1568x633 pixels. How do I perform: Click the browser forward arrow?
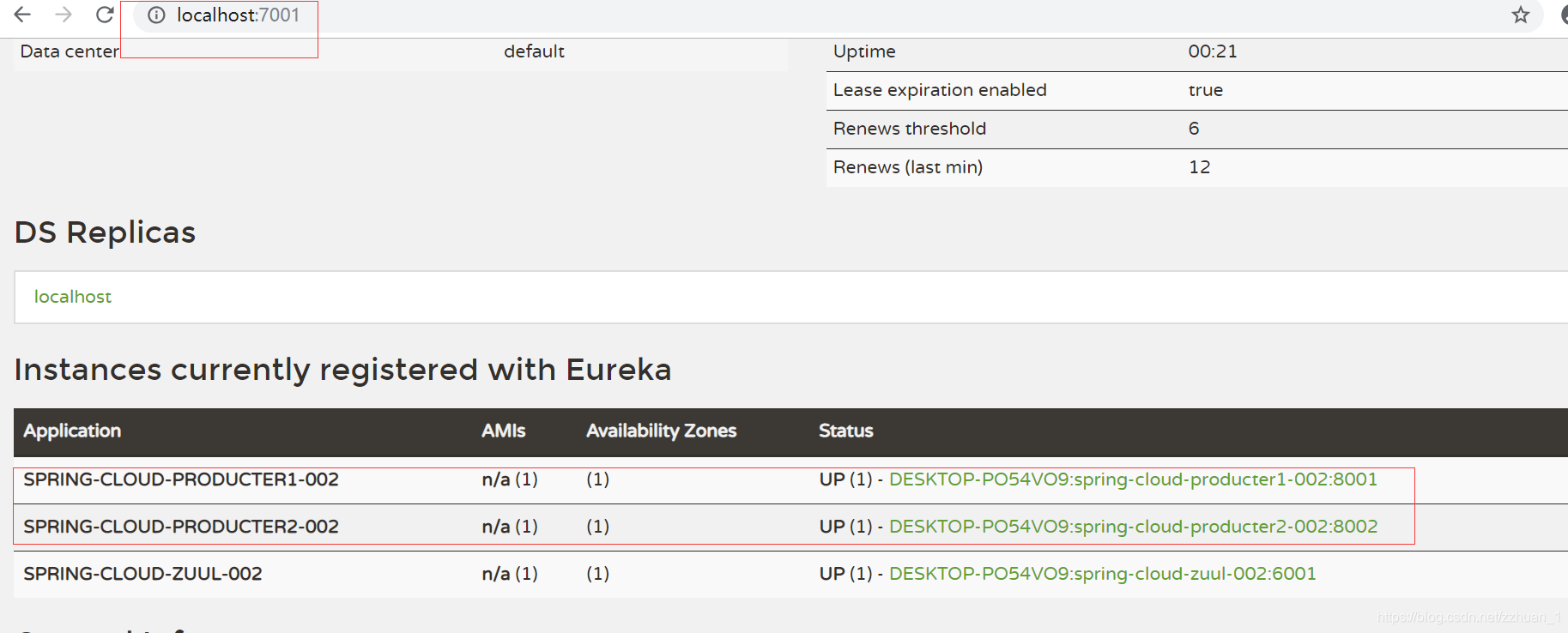[x=64, y=15]
